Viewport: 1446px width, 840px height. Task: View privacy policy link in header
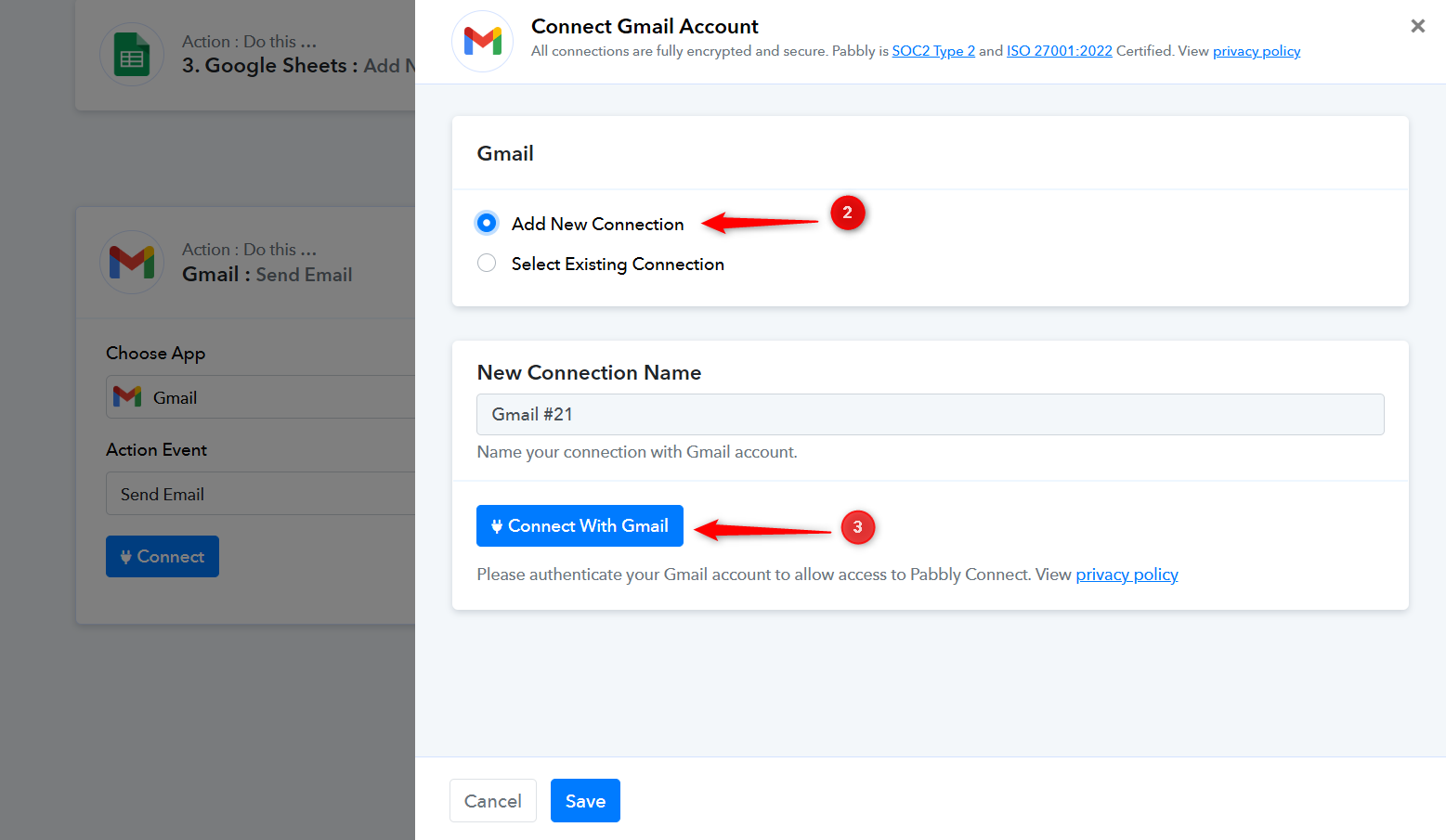click(1256, 51)
